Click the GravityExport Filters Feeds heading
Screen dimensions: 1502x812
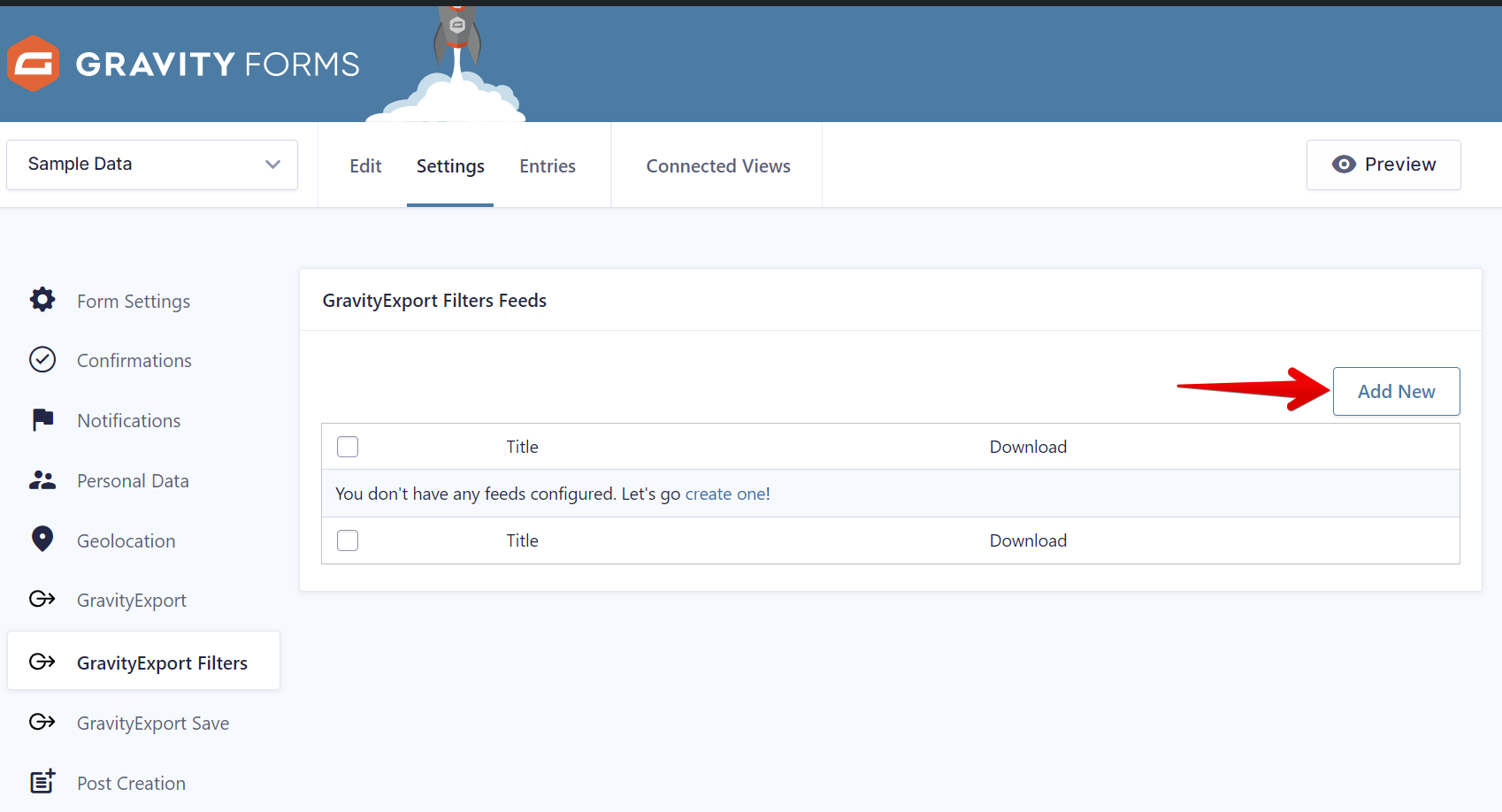pyautogui.click(x=434, y=301)
